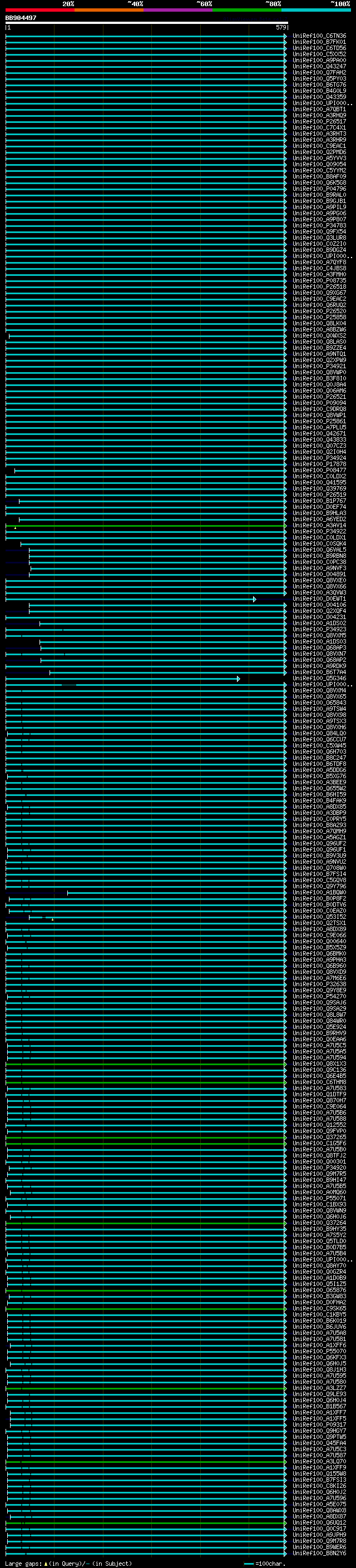Select the UniRef100_Q6K5G8 entry
Screen dimensions: 356x1568
tap(319, 182)
